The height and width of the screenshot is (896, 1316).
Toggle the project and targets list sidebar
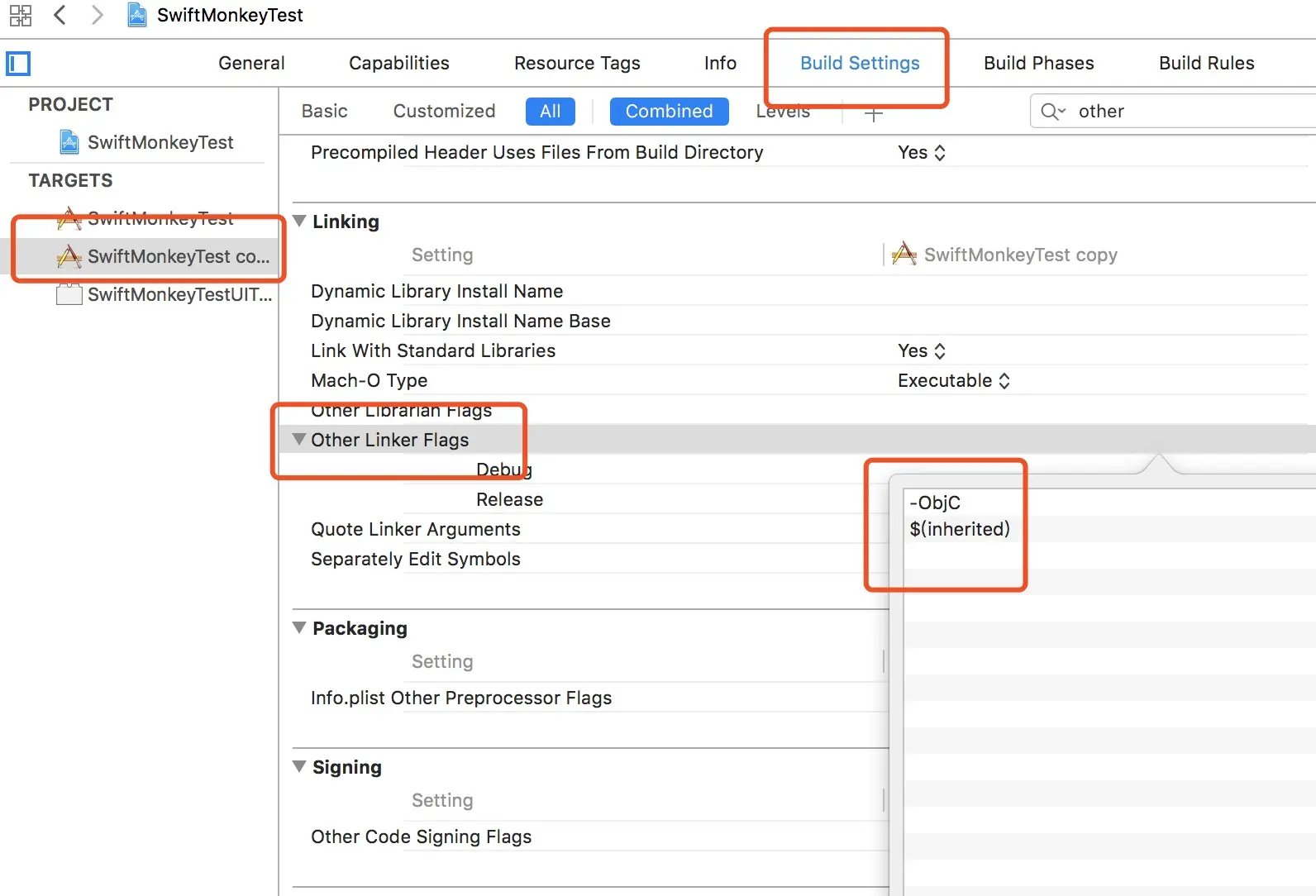18,64
